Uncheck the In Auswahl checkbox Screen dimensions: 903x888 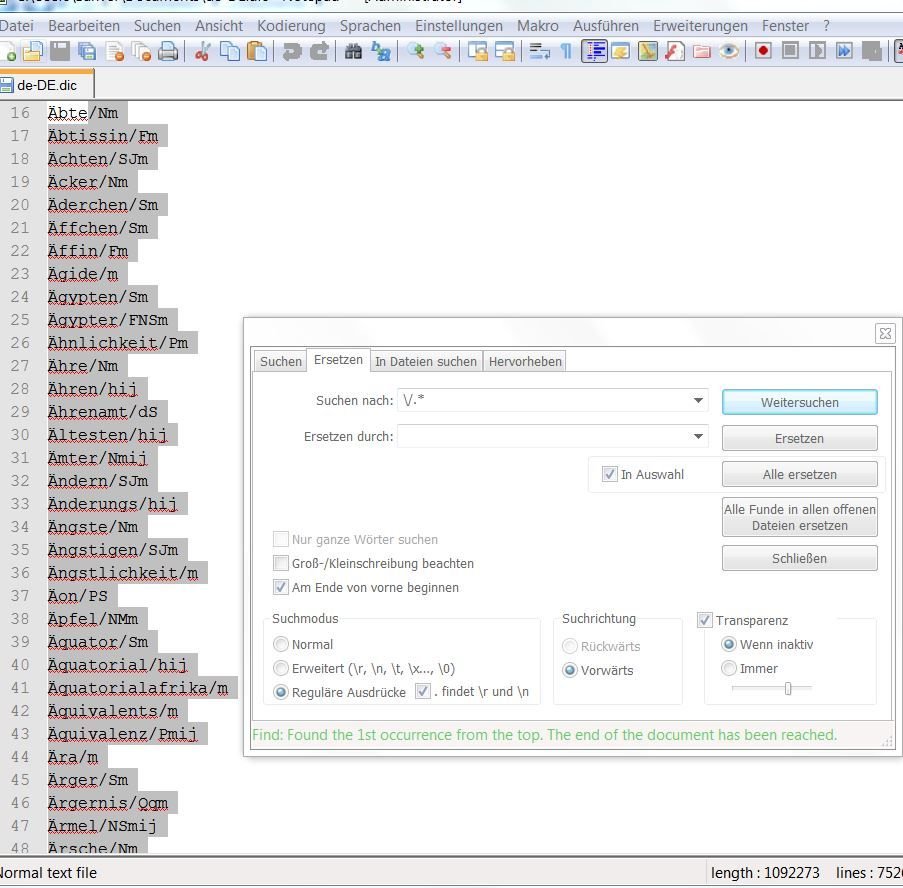click(609, 475)
